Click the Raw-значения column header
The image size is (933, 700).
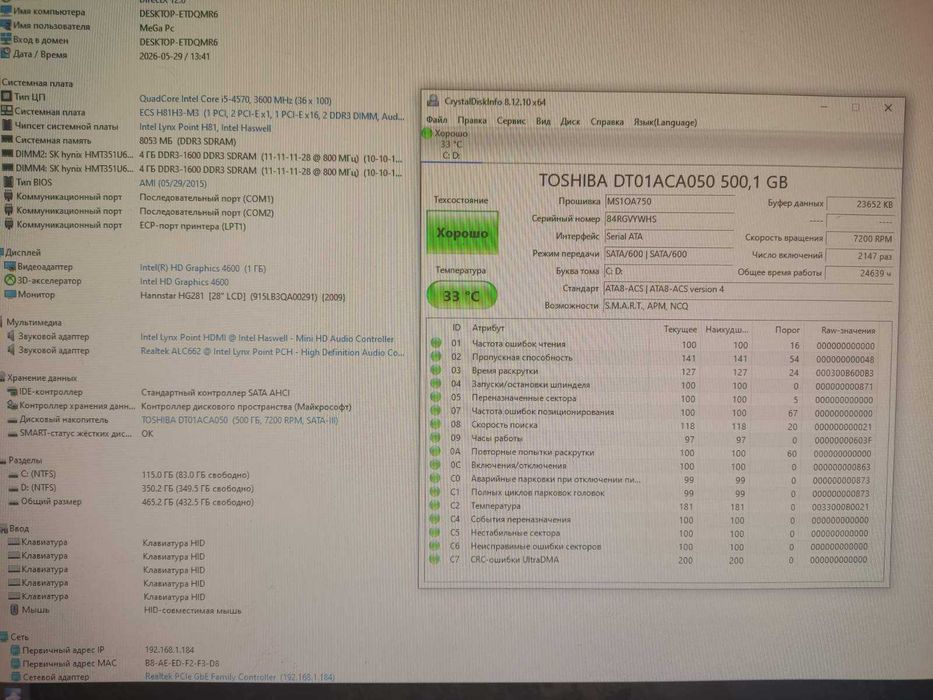[848, 330]
